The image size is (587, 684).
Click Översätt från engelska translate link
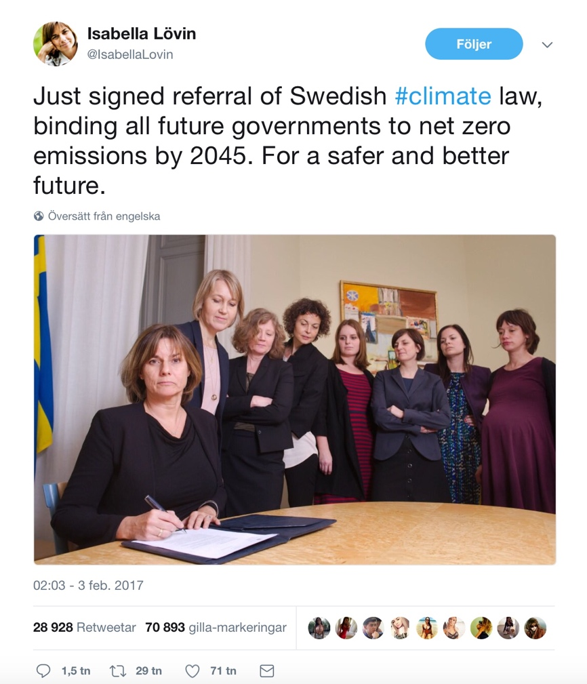pyautogui.click(x=104, y=216)
